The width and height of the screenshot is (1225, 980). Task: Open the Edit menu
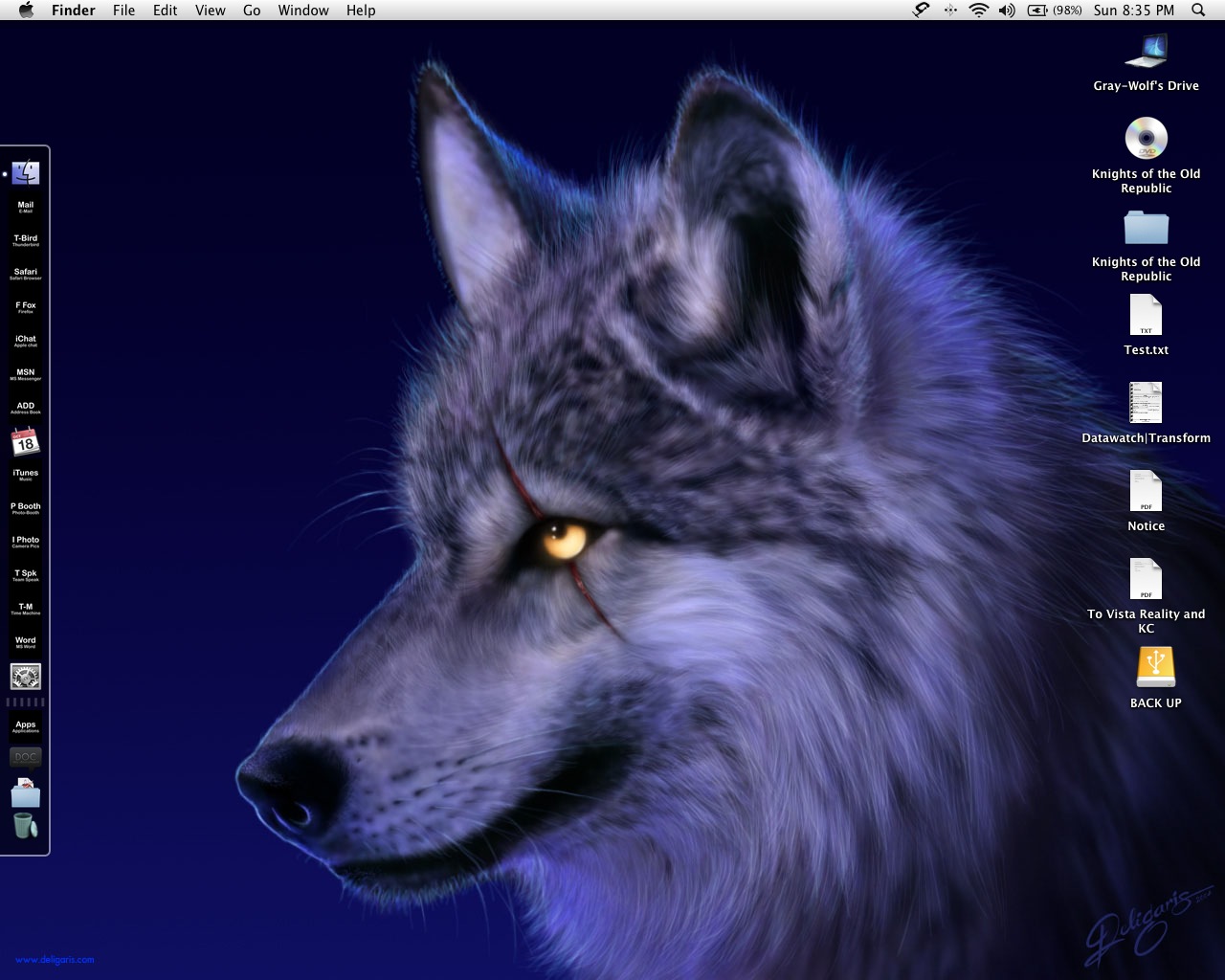[166, 11]
